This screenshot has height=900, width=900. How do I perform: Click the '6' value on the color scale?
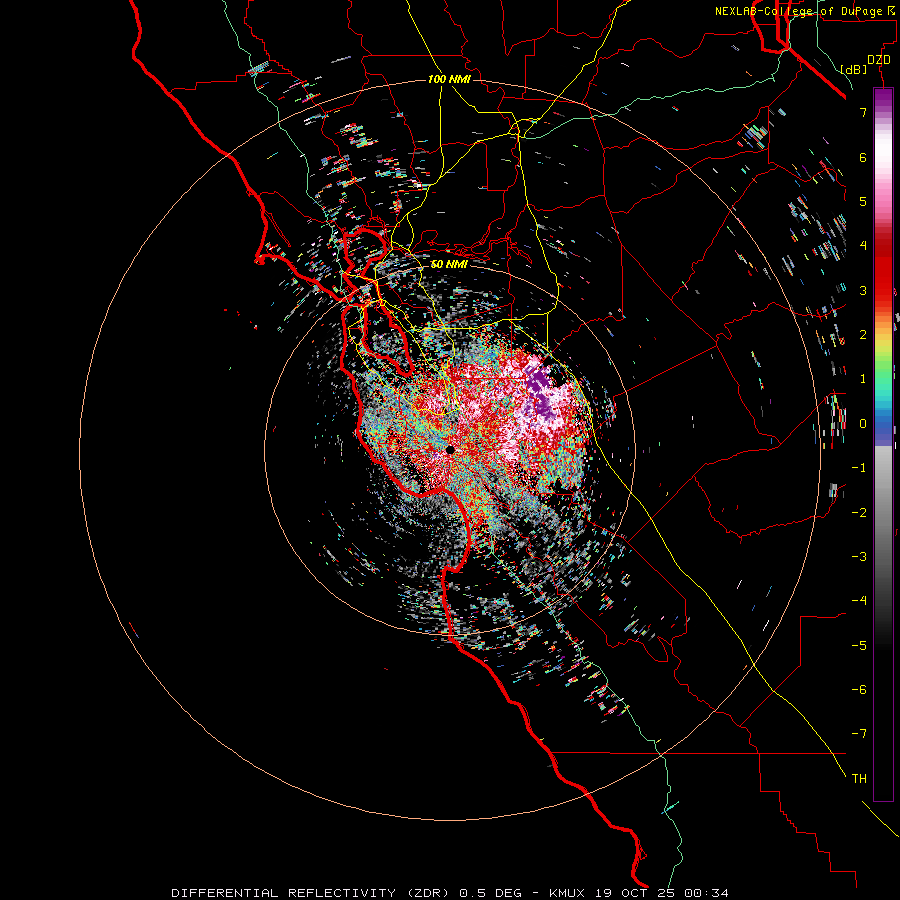coord(863,157)
